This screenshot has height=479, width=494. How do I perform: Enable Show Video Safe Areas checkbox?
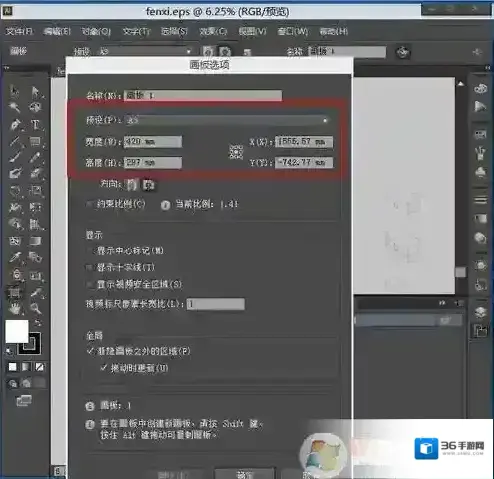[89, 284]
